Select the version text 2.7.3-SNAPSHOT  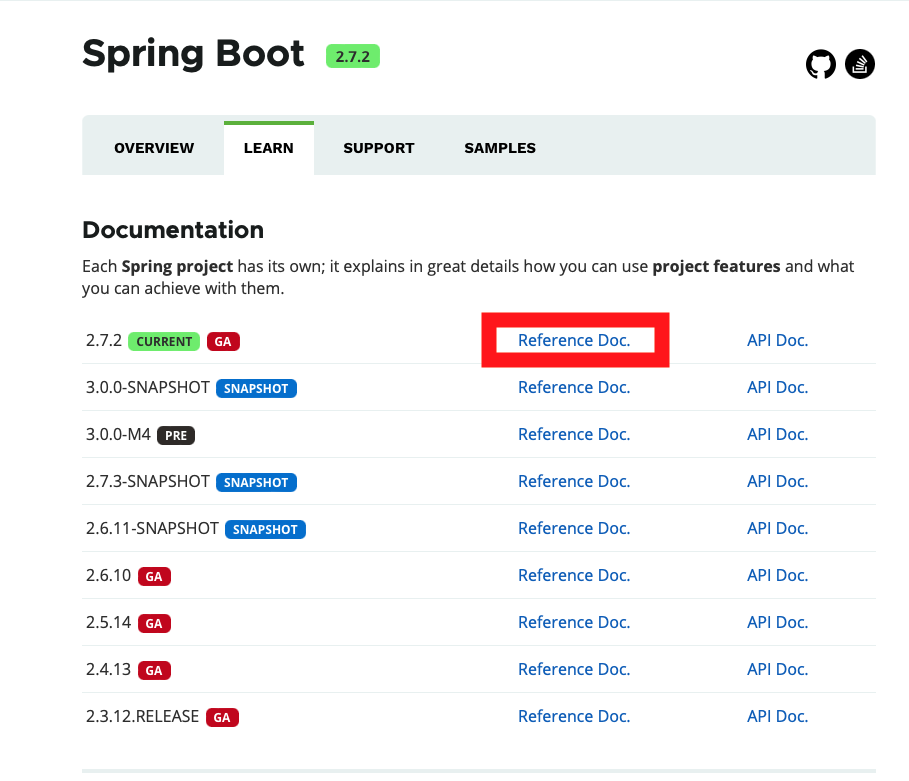(x=148, y=481)
